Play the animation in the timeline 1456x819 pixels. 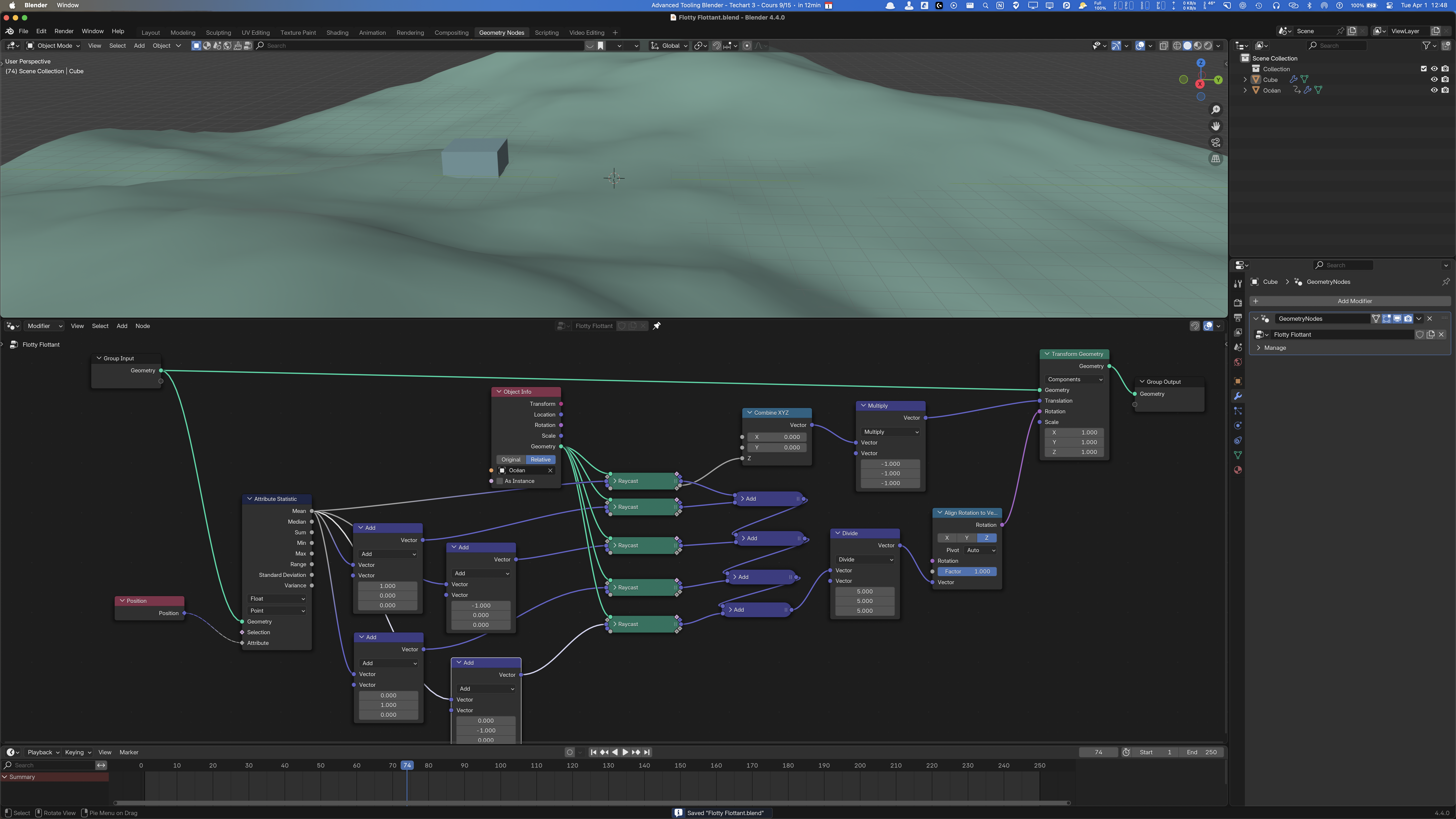pos(625,752)
